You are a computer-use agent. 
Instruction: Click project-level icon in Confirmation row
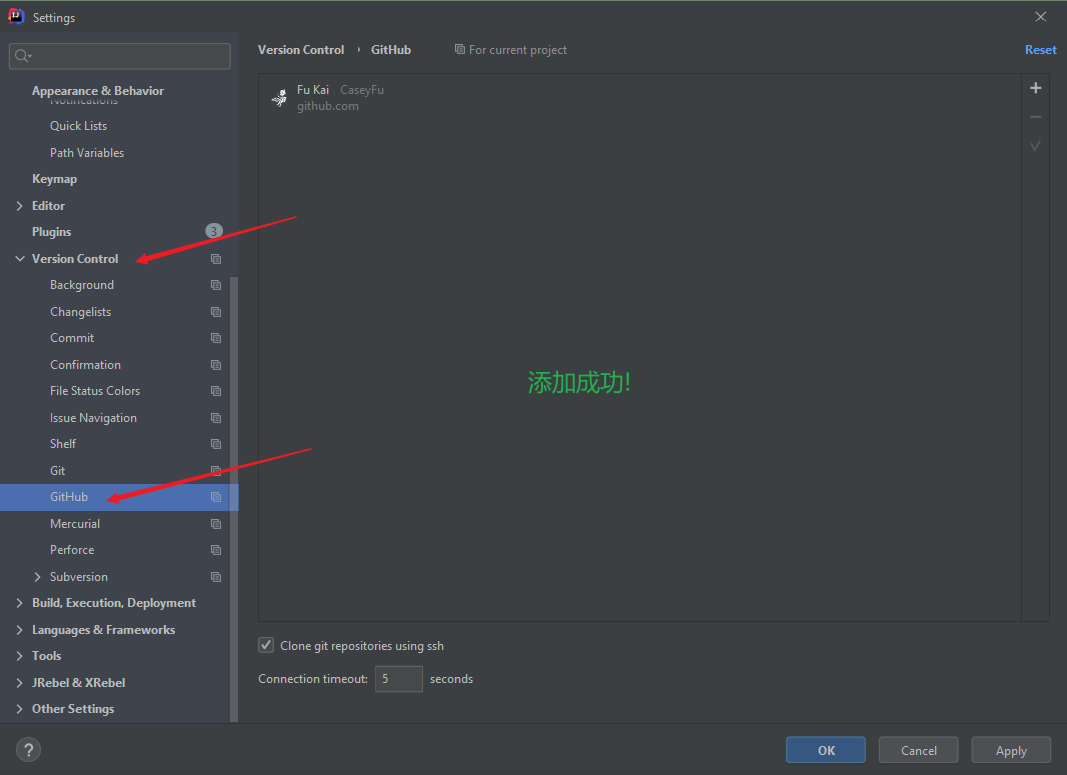coord(216,365)
